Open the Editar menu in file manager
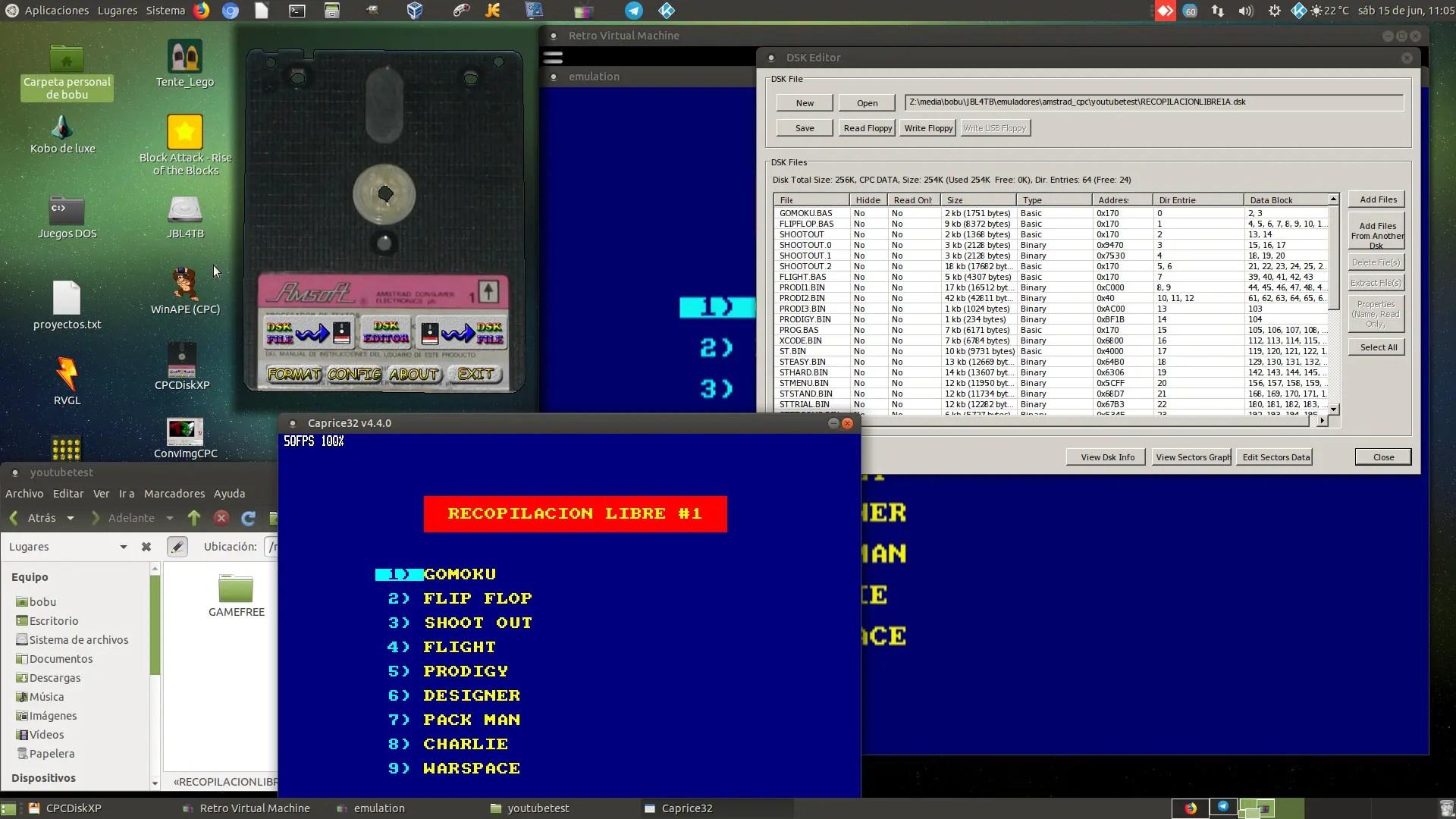The height and width of the screenshot is (819, 1456). 68,494
